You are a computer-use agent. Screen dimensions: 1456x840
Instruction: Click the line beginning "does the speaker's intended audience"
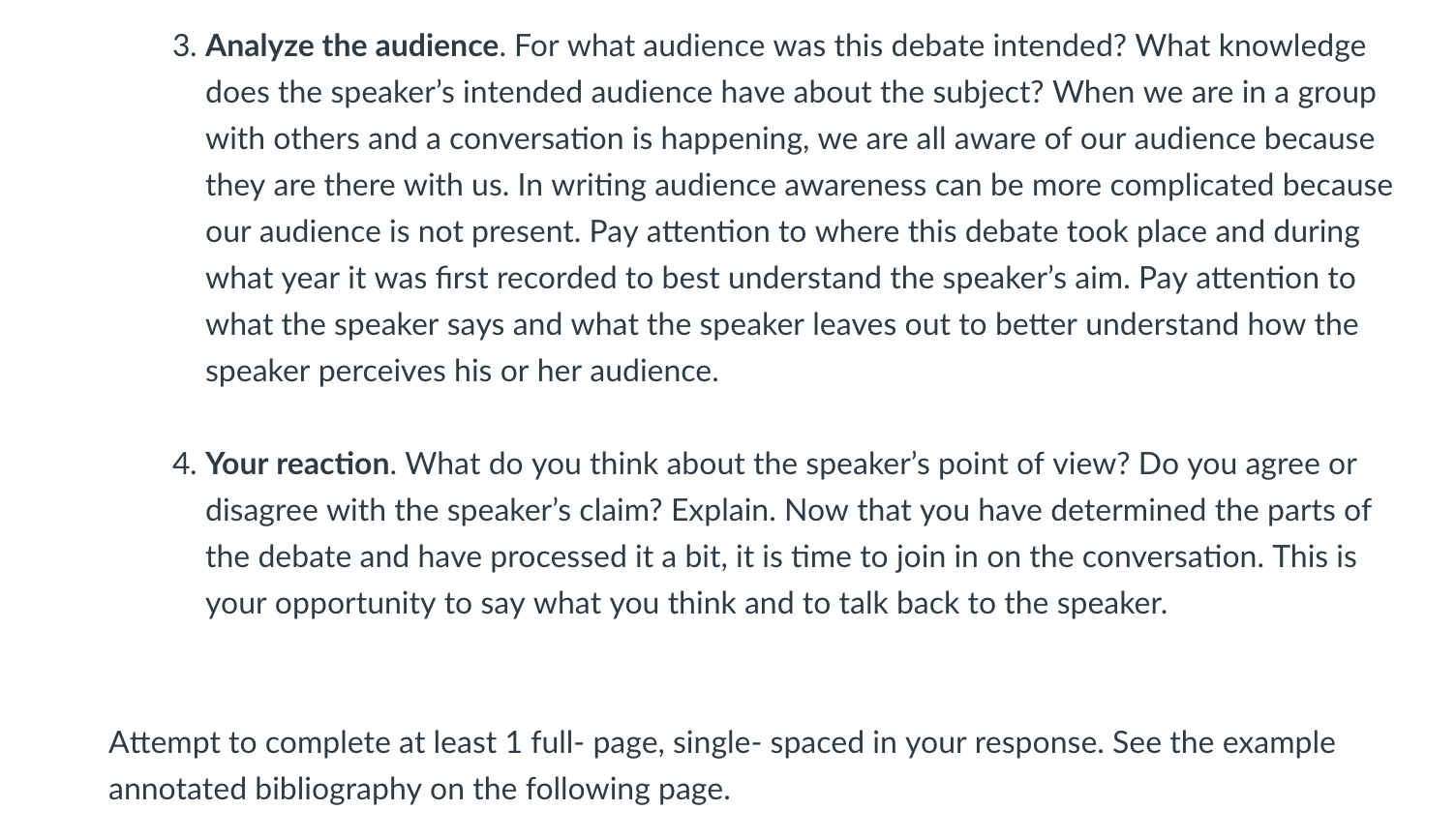[x=790, y=93]
